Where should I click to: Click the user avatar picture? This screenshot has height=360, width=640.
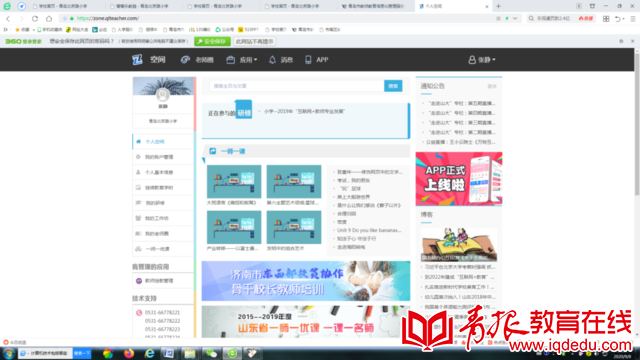click(163, 95)
